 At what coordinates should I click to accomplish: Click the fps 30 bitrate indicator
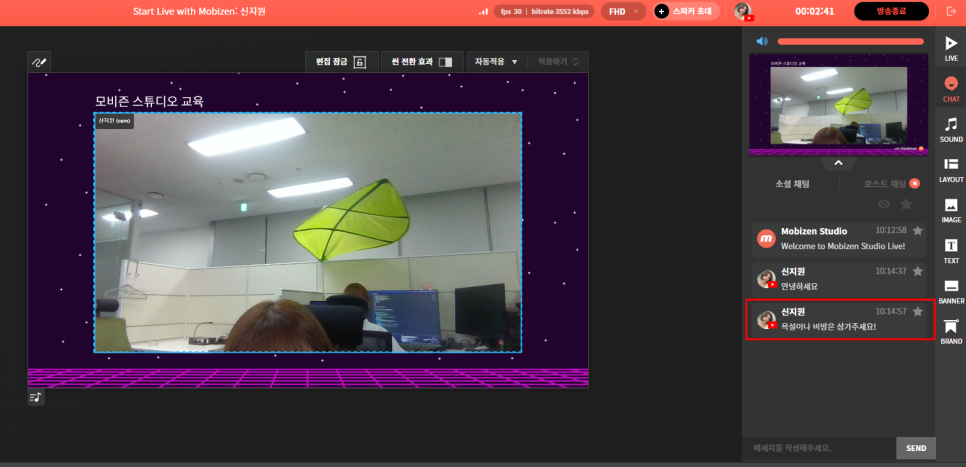click(543, 11)
